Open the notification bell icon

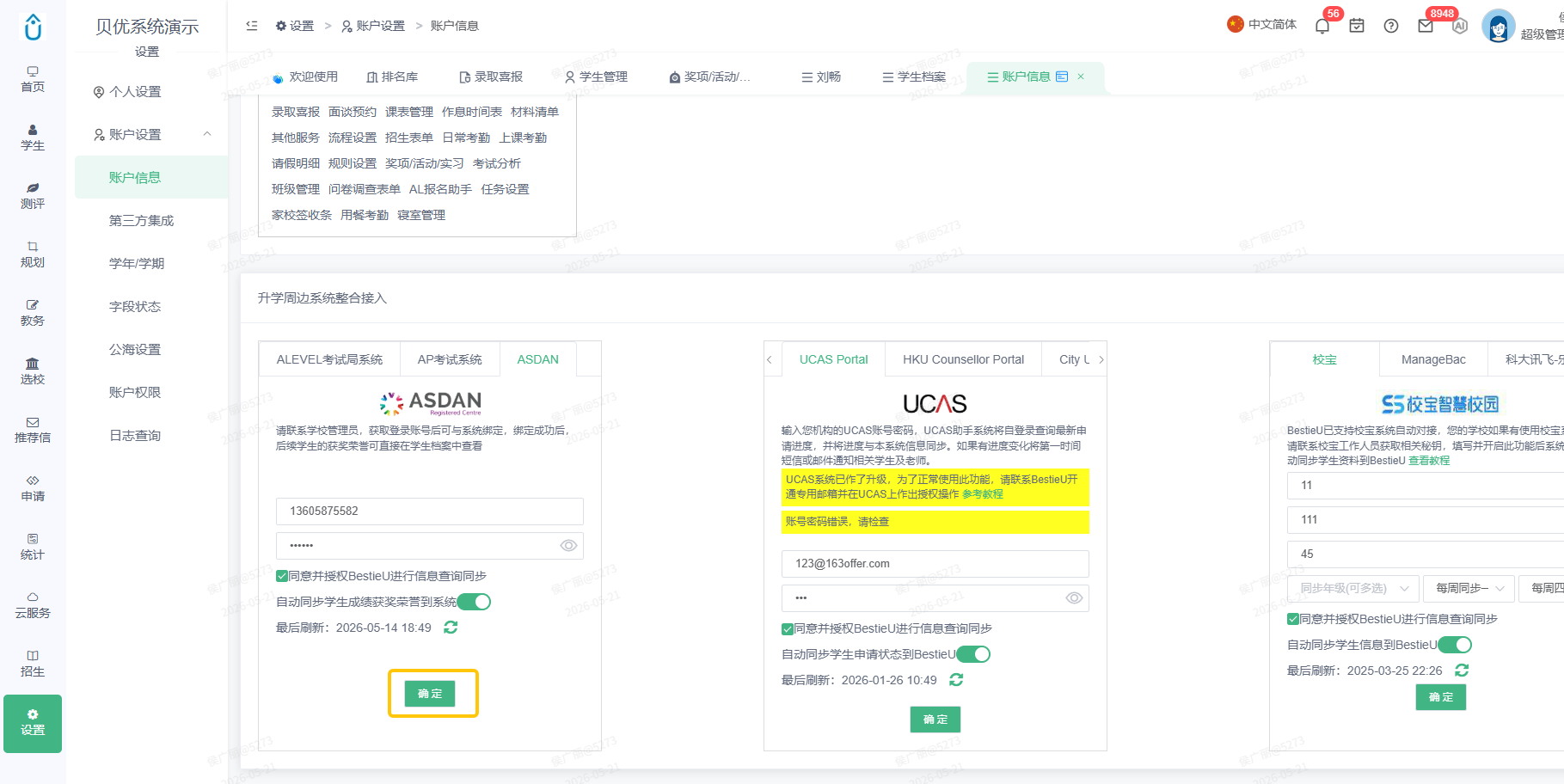click(1322, 26)
